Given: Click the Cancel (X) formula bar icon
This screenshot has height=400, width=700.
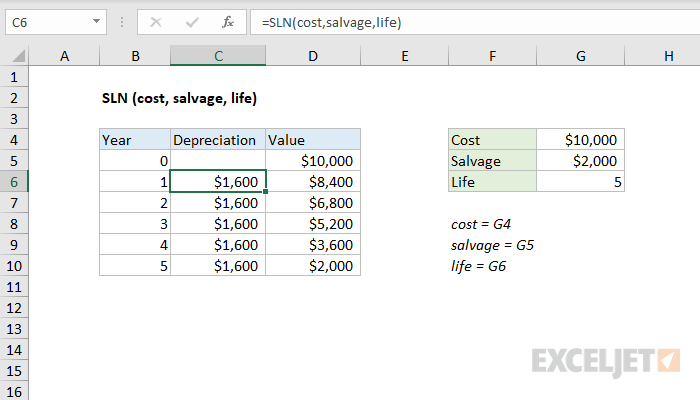Looking at the screenshot, I should [x=156, y=22].
